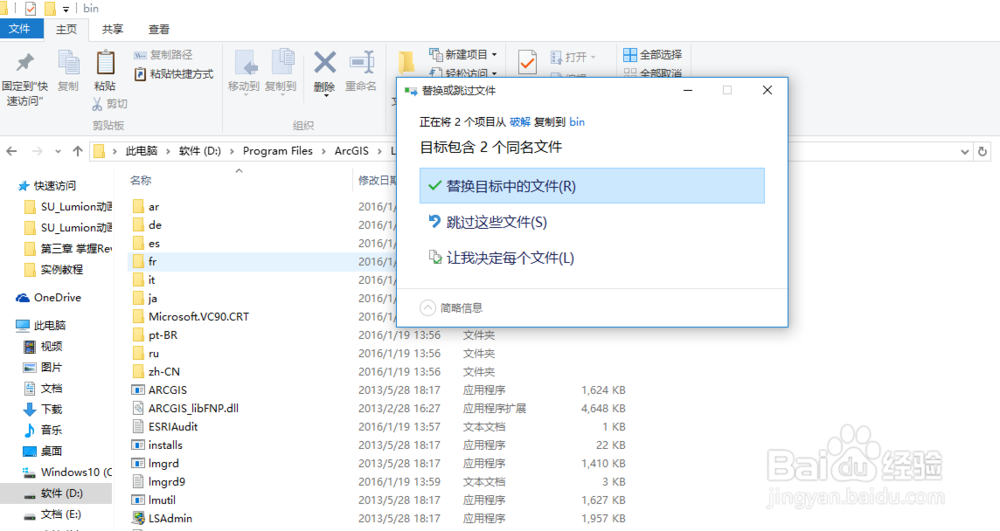Click the Copy to icon
This screenshot has height=531, width=1000.
coord(281,63)
